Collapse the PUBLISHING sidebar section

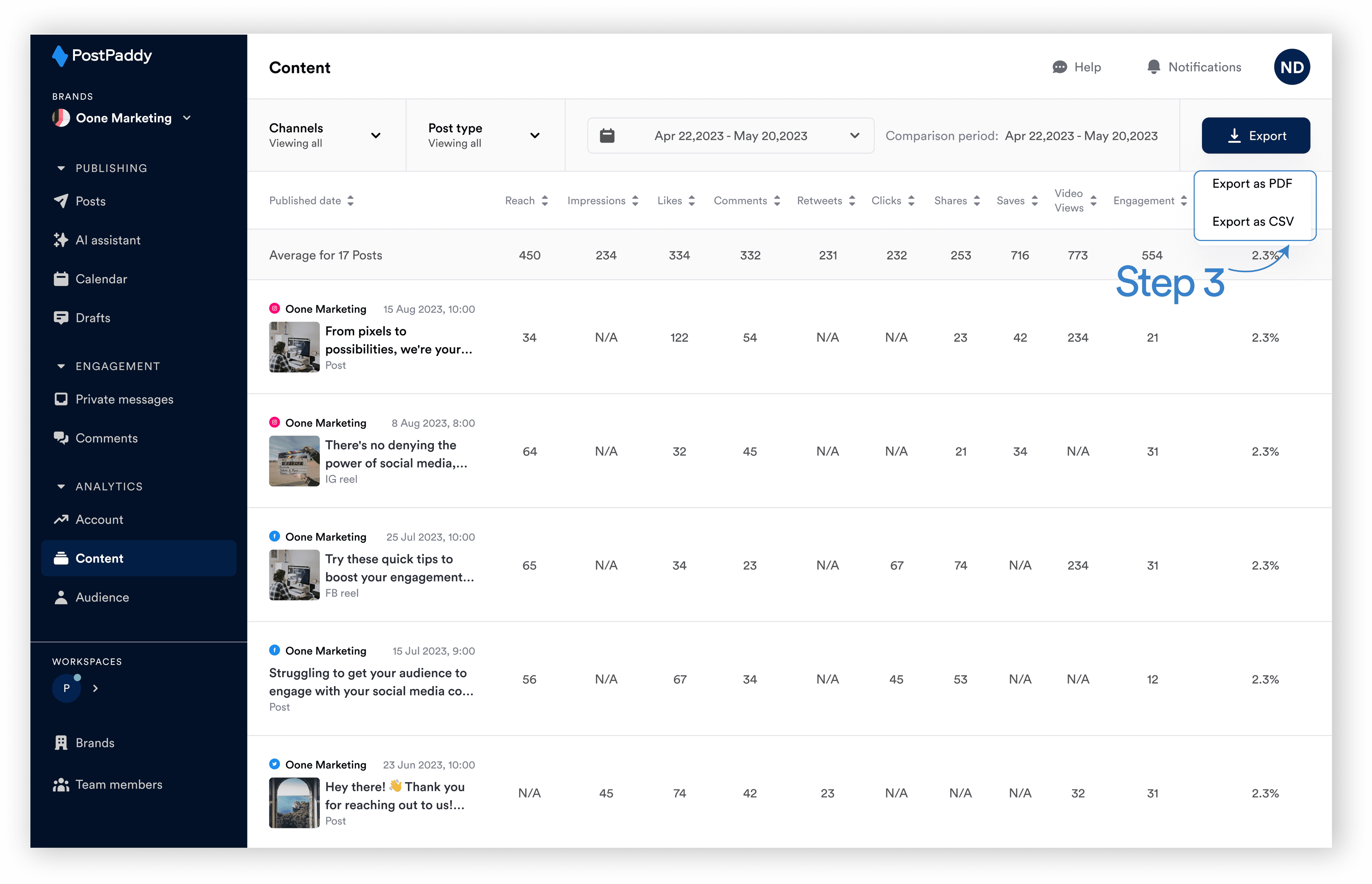click(61, 169)
